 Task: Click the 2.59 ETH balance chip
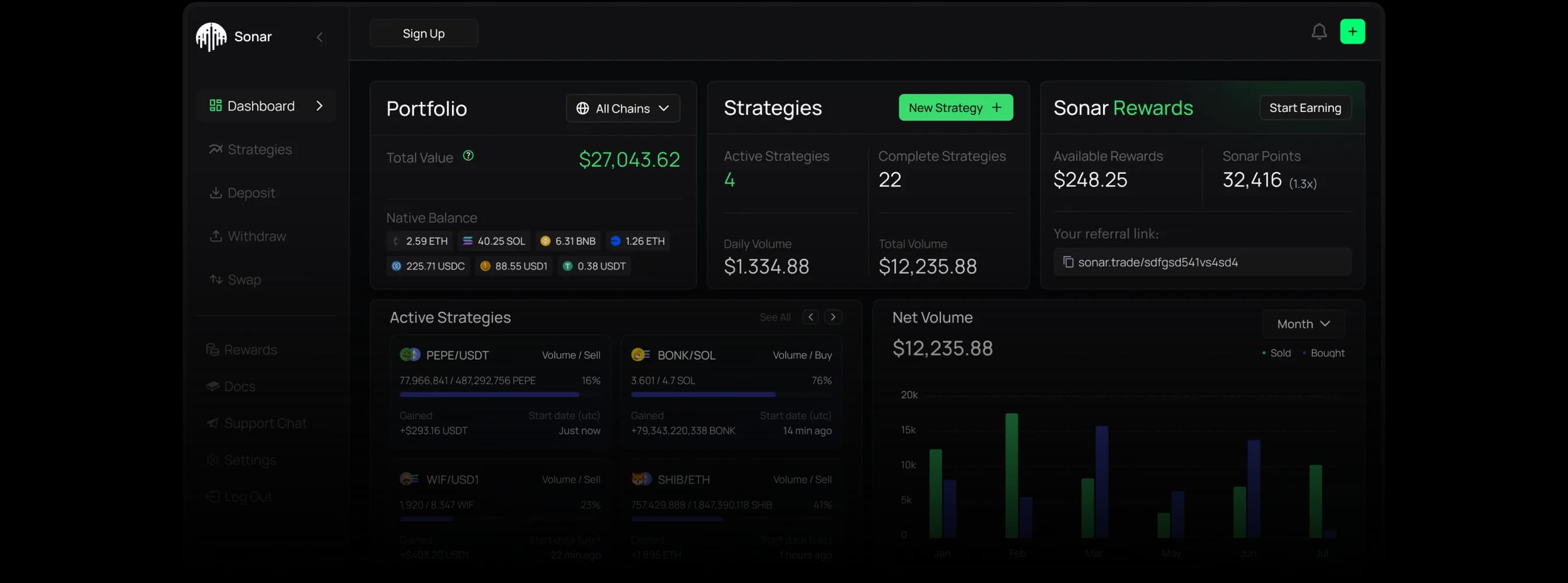420,241
